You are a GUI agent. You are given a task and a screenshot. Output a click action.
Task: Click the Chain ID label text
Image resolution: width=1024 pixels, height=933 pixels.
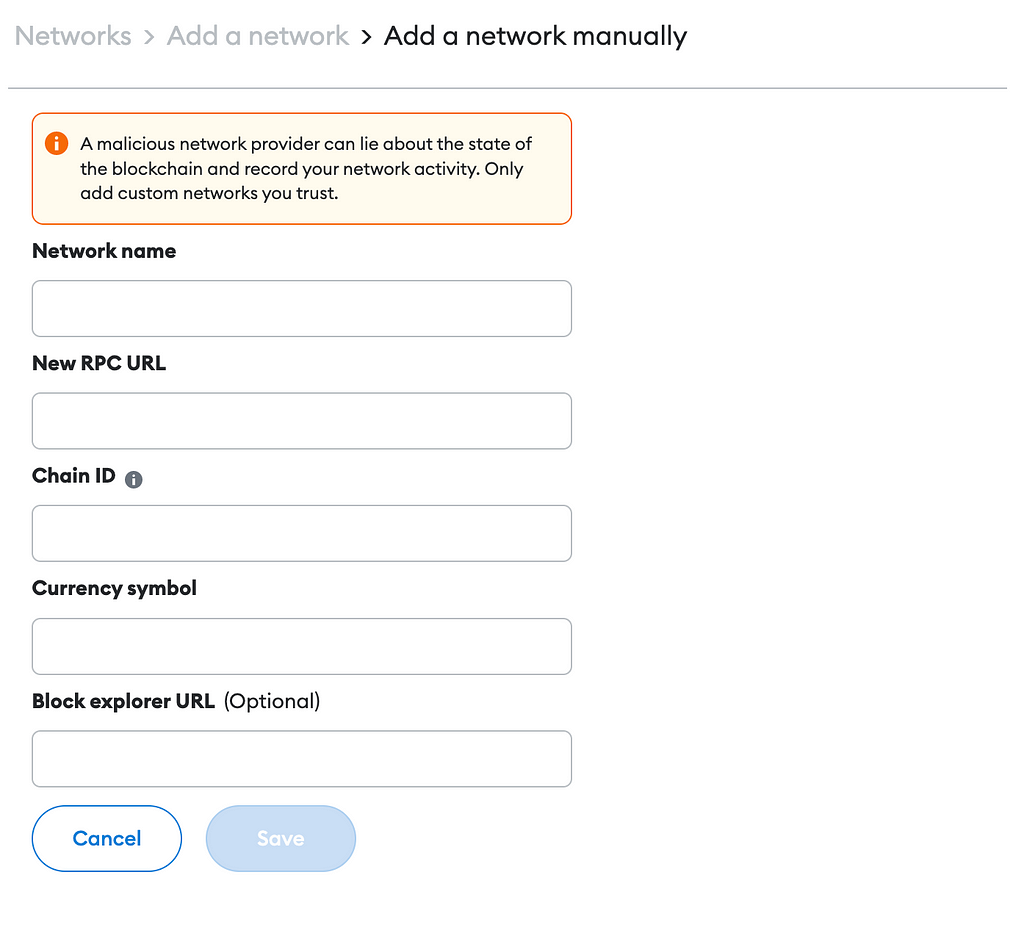tap(74, 475)
